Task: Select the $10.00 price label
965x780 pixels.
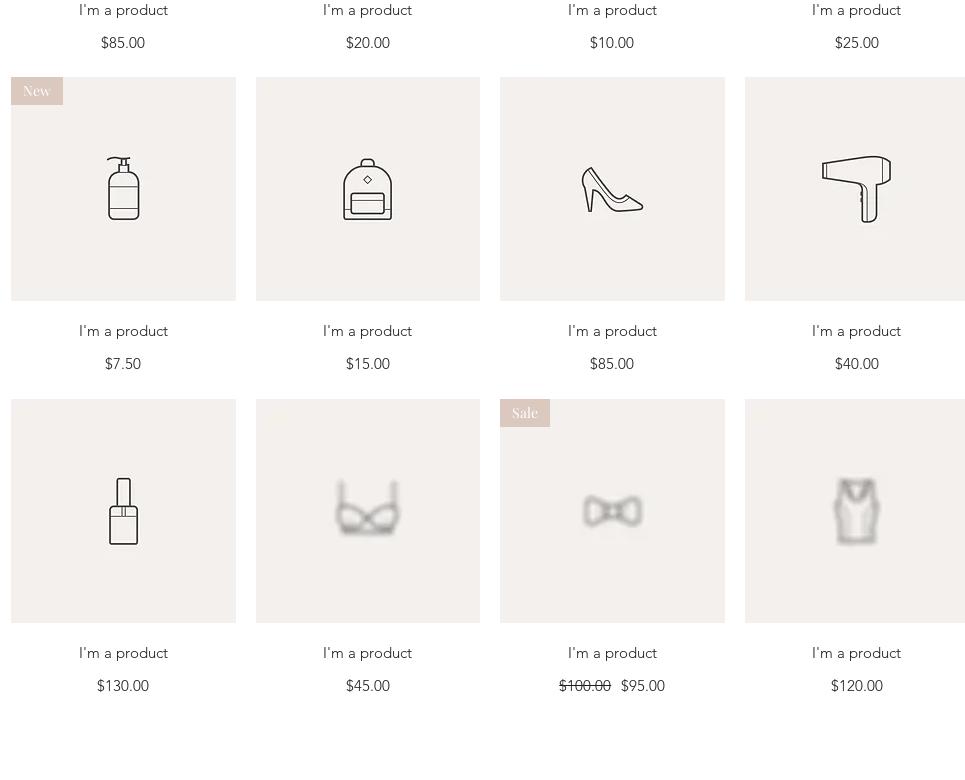Action: pyautogui.click(x=612, y=43)
